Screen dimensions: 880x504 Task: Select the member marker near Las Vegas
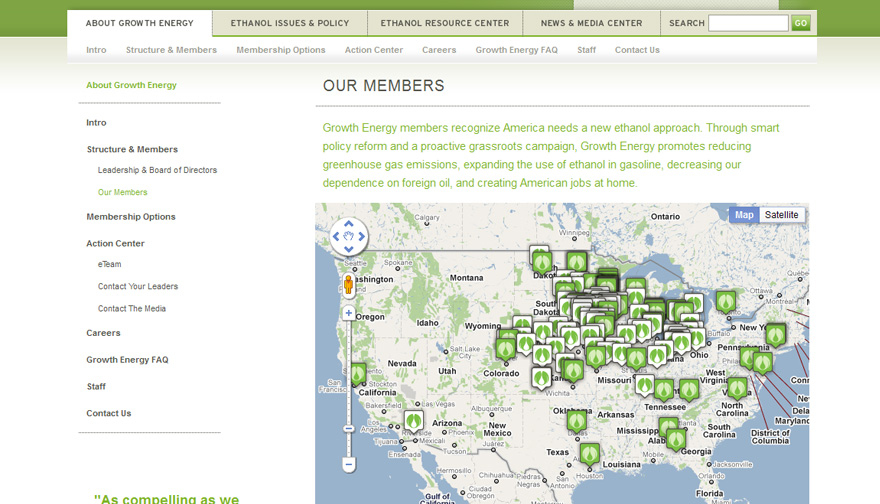(x=414, y=421)
